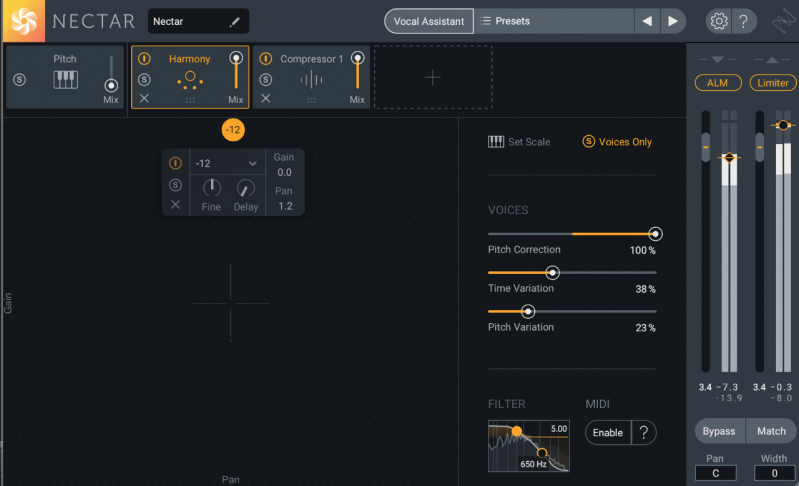Remove the Harmony module with X
Screen dimensions: 799x486
pos(144,98)
